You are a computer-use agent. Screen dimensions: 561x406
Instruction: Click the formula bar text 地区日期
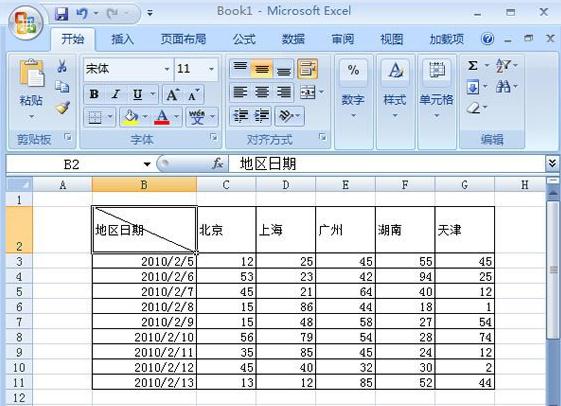[268, 164]
